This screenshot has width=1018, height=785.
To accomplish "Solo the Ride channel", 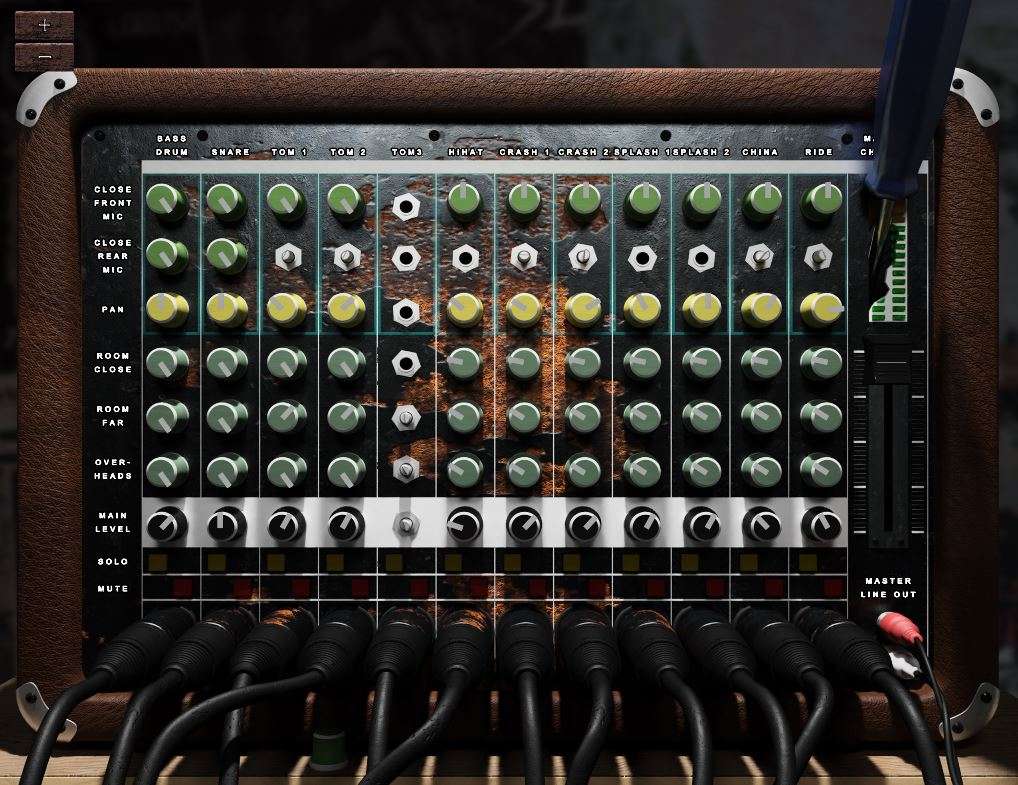I will [x=808, y=562].
